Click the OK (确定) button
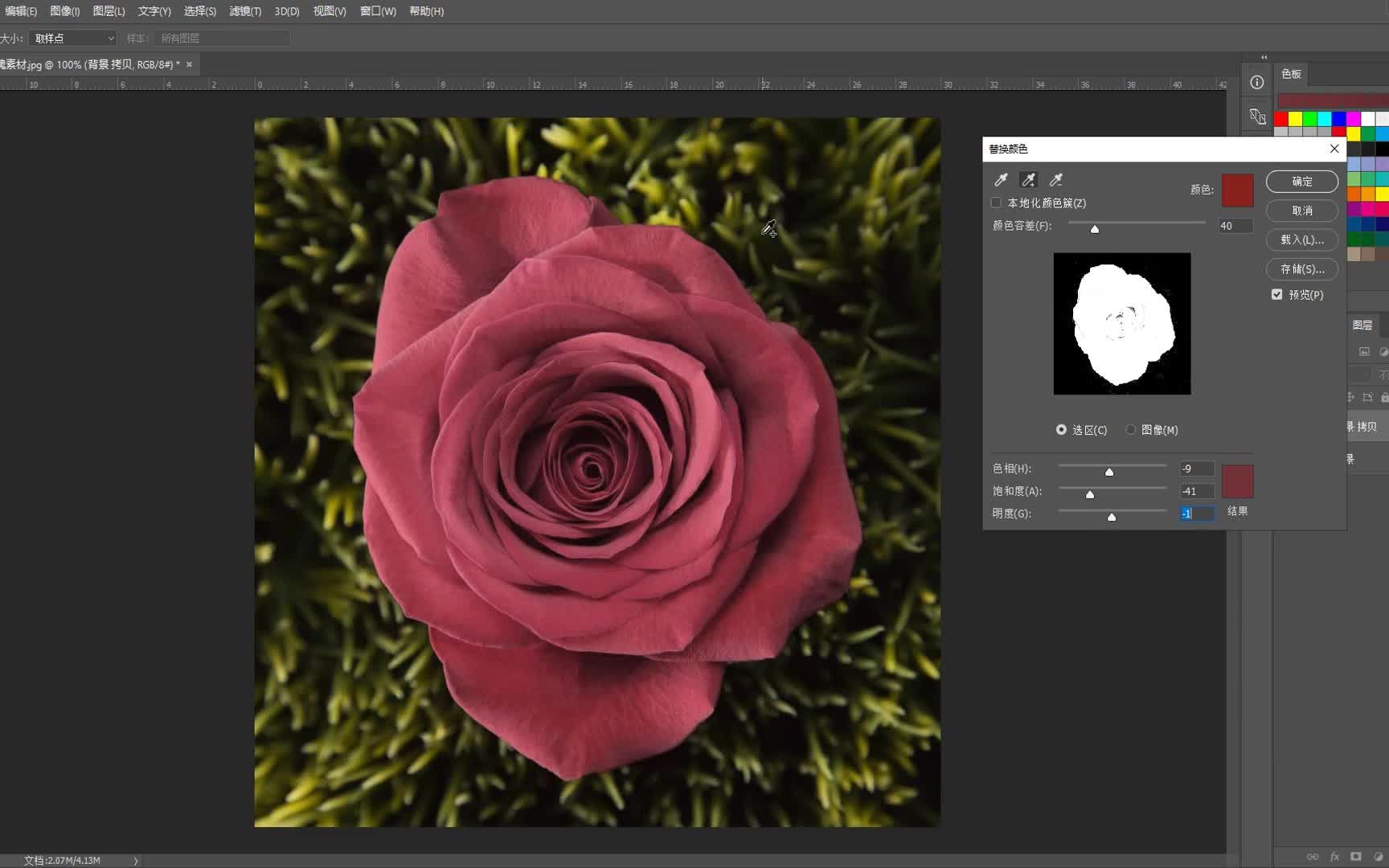Viewport: 1389px width, 868px height. tap(1301, 182)
